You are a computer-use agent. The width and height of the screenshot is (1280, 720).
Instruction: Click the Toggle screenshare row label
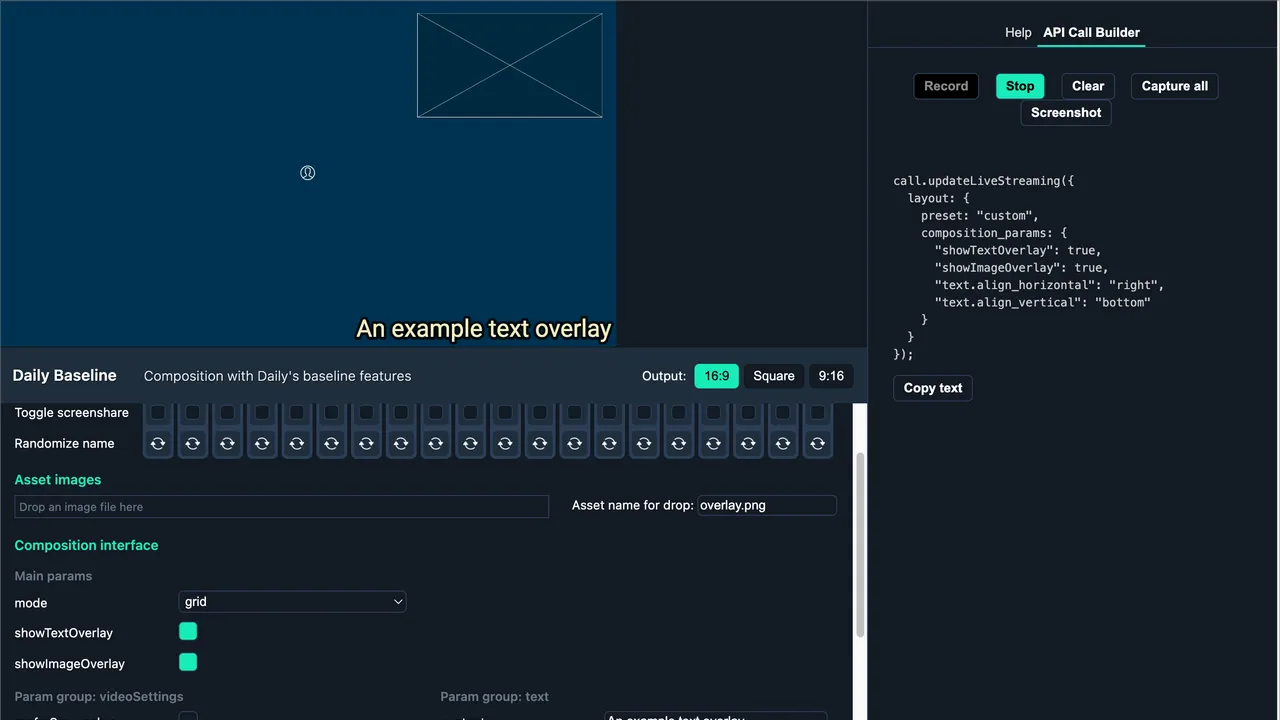point(72,412)
